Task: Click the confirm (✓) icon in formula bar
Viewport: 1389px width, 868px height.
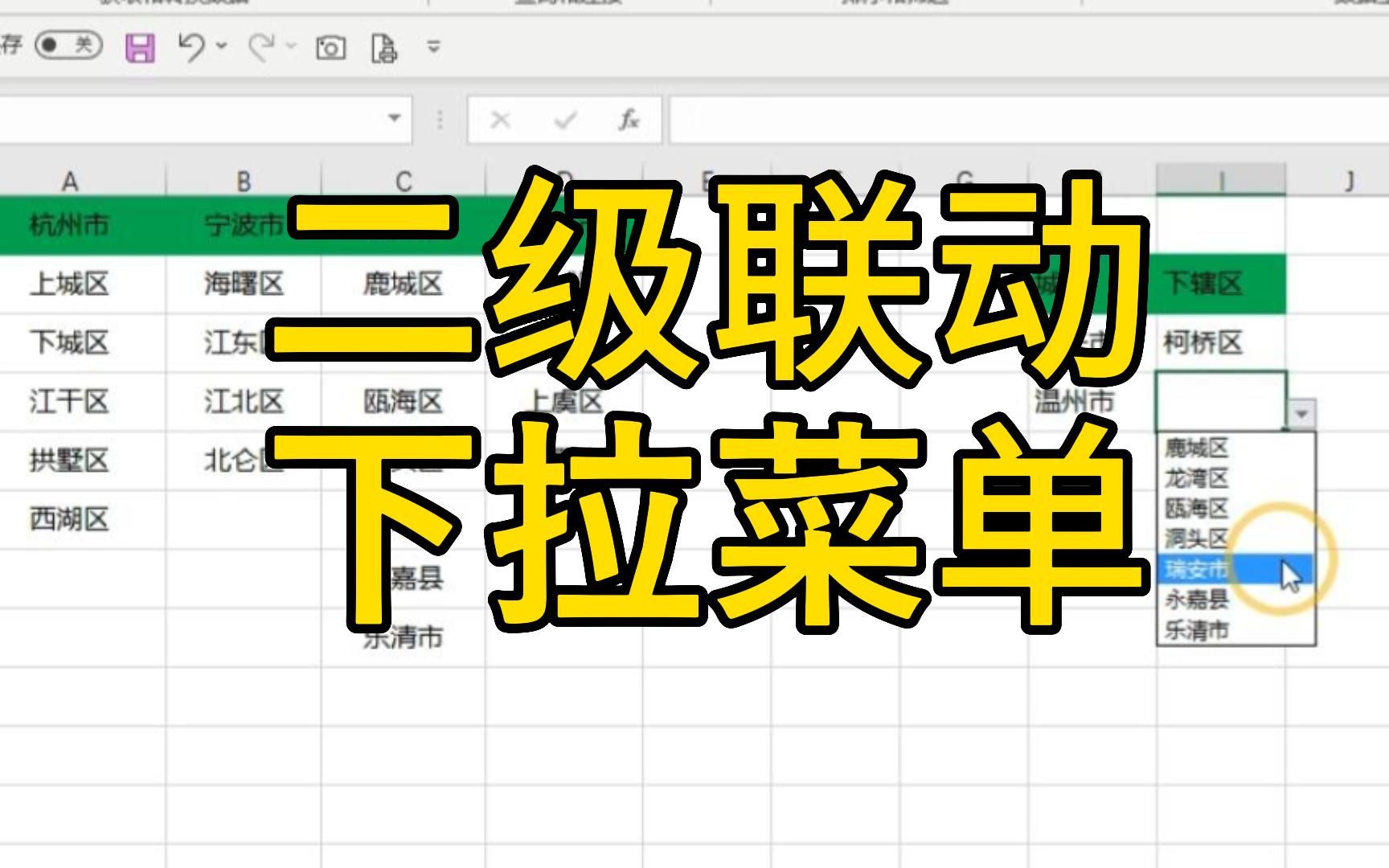Action: (x=563, y=121)
